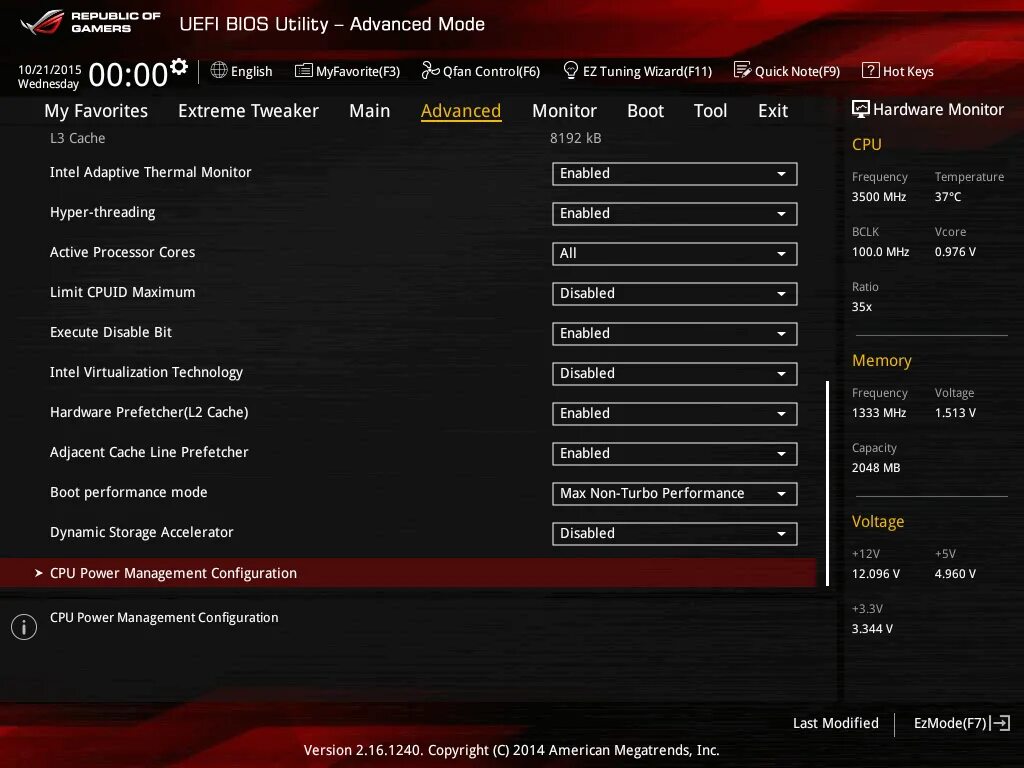Click the Intel Virtualization Technology label

pyautogui.click(x=146, y=372)
